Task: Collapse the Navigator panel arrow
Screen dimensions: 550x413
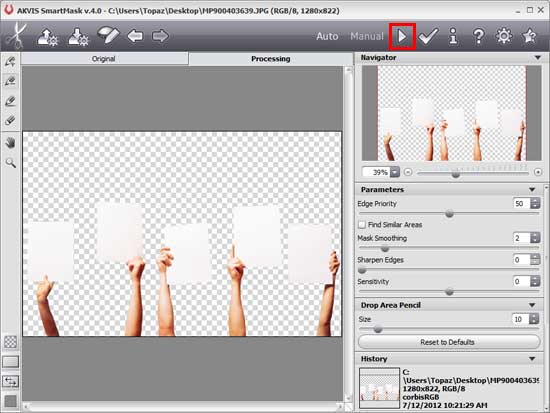Action: [x=538, y=58]
